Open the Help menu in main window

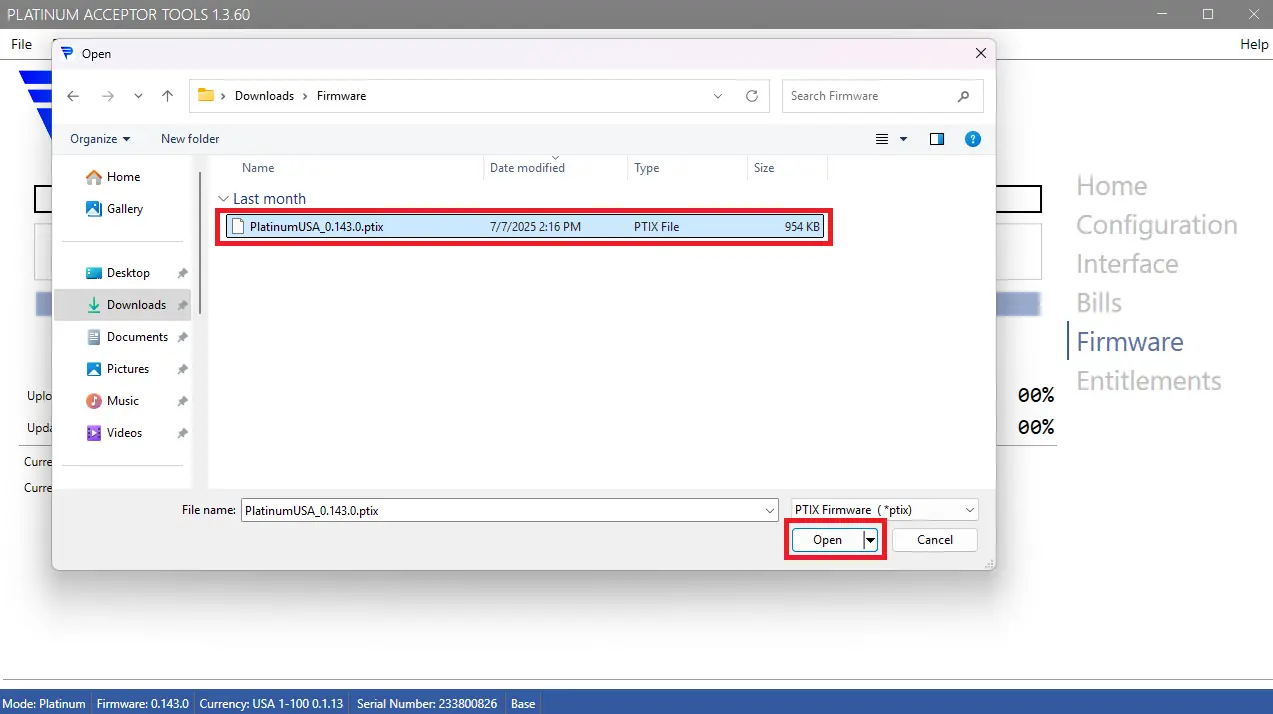tap(1254, 44)
